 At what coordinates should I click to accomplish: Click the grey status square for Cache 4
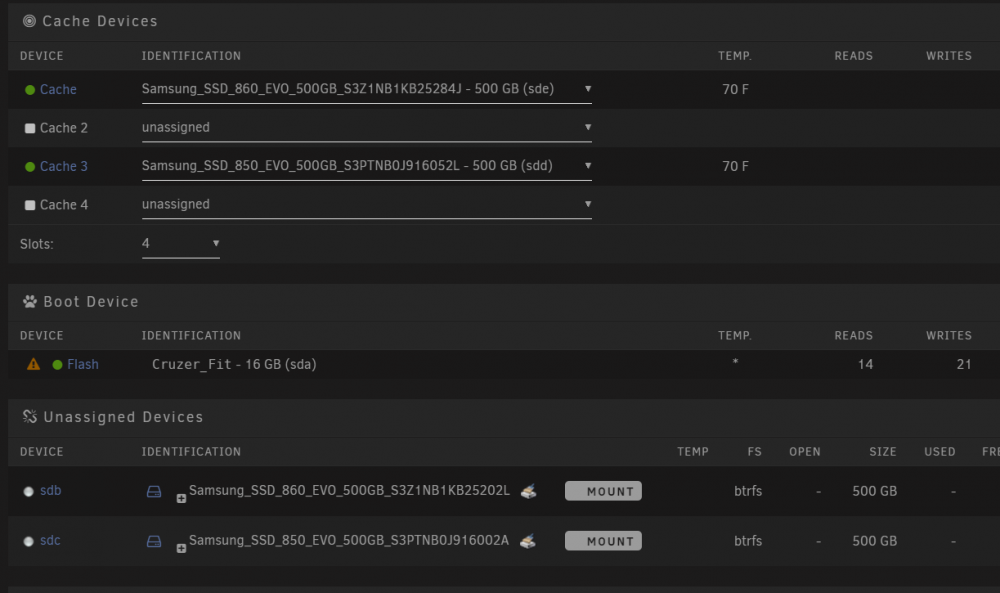(x=30, y=205)
